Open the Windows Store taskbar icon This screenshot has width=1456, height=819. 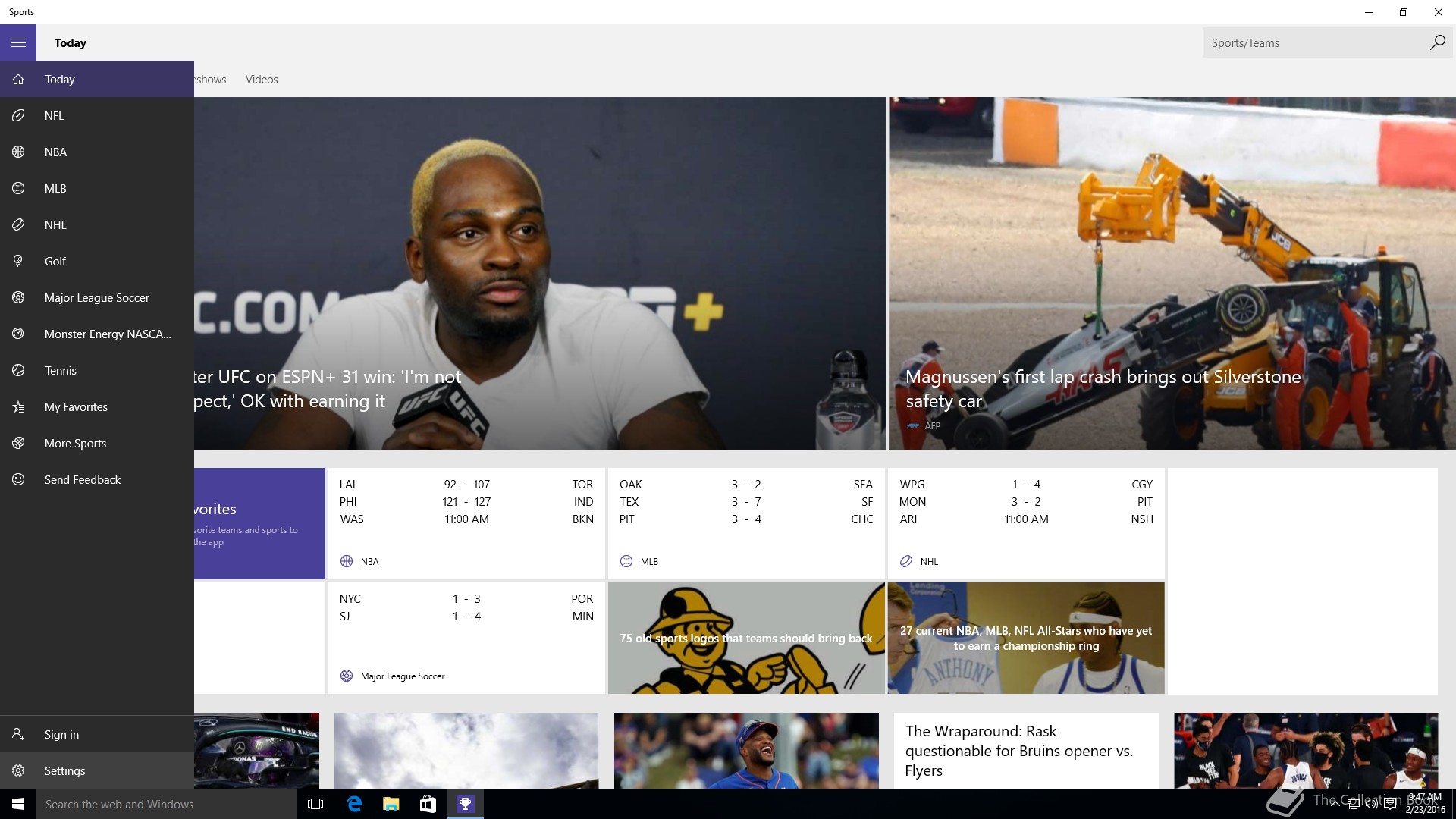[x=428, y=804]
